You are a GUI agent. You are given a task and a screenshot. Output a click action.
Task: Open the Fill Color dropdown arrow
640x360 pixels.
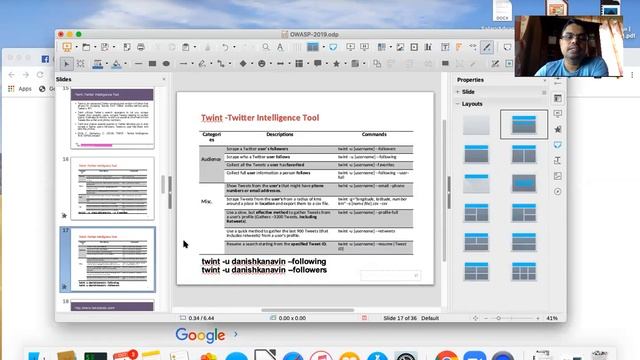[x=125, y=64]
